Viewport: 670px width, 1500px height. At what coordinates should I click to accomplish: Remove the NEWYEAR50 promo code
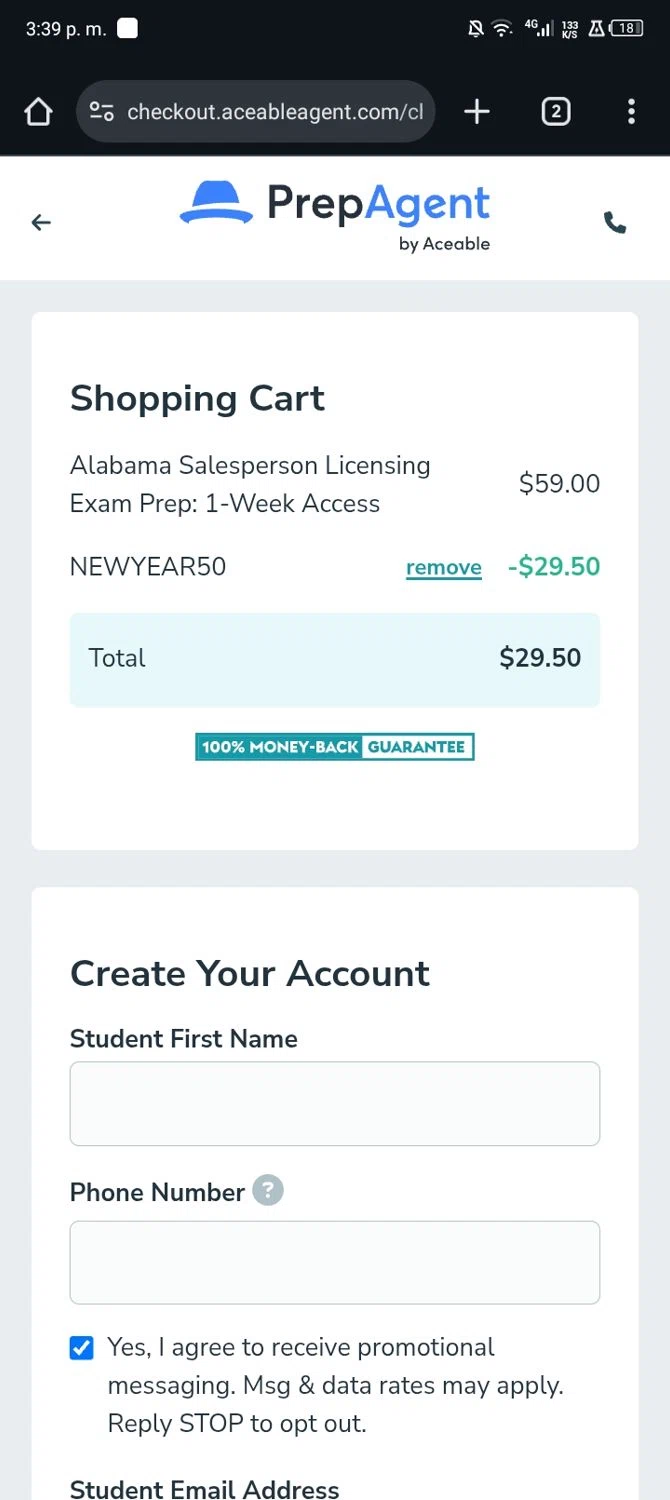click(443, 568)
